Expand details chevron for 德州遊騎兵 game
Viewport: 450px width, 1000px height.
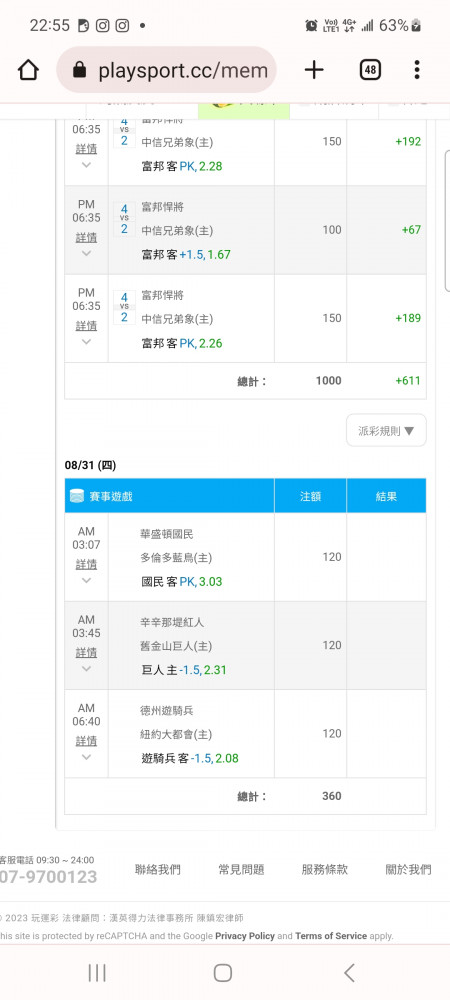click(x=86, y=757)
